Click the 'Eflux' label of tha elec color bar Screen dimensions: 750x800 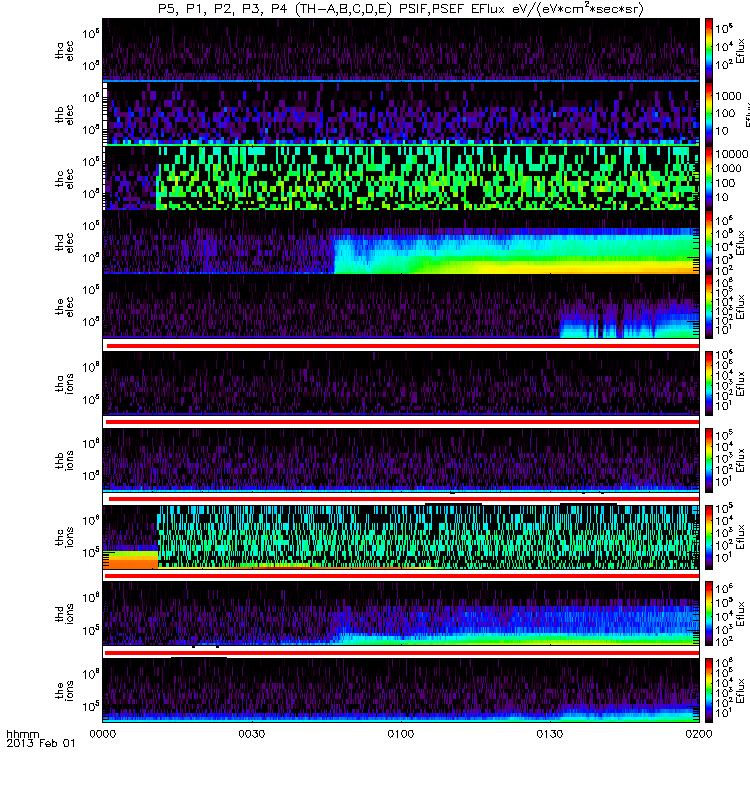pyautogui.click(x=740, y=51)
